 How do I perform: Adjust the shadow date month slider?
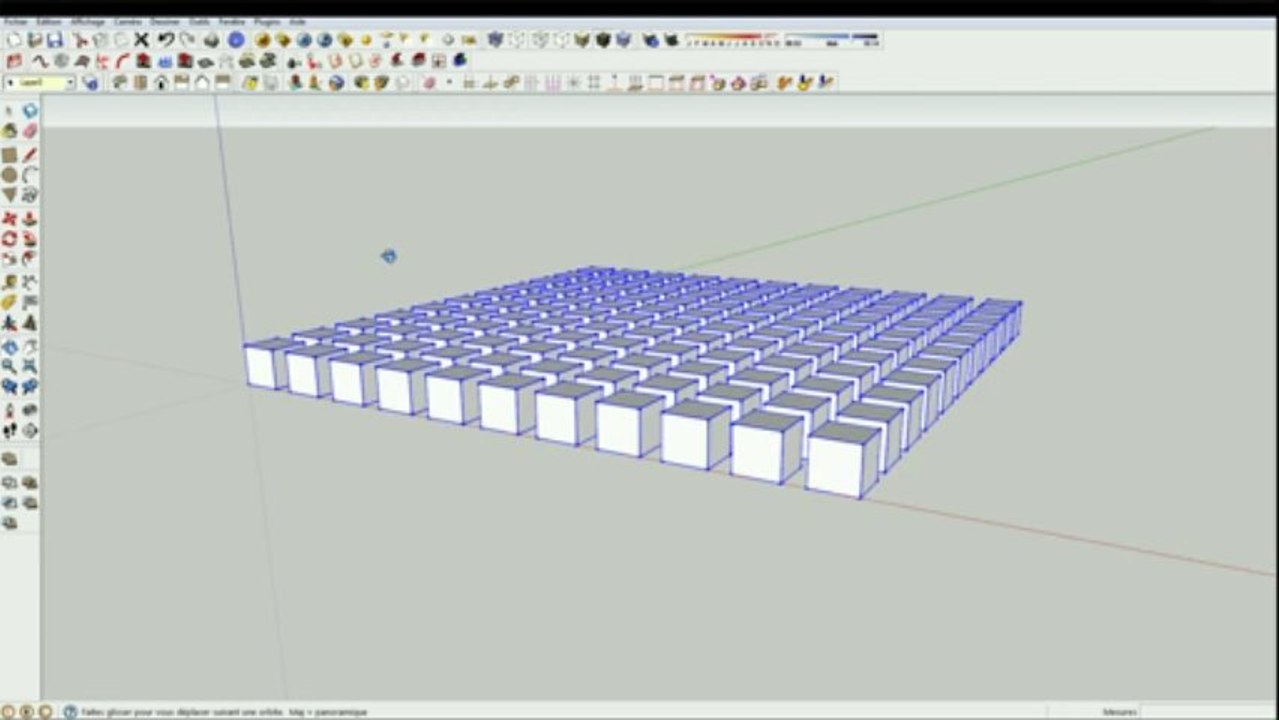click(x=731, y=40)
